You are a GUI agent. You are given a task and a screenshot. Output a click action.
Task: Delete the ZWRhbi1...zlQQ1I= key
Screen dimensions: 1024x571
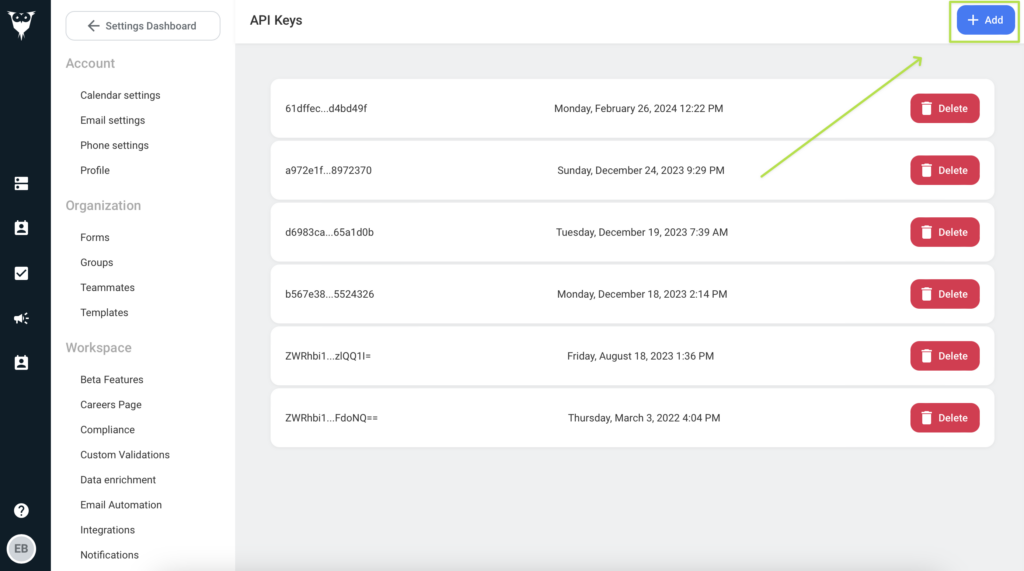[944, 356]
